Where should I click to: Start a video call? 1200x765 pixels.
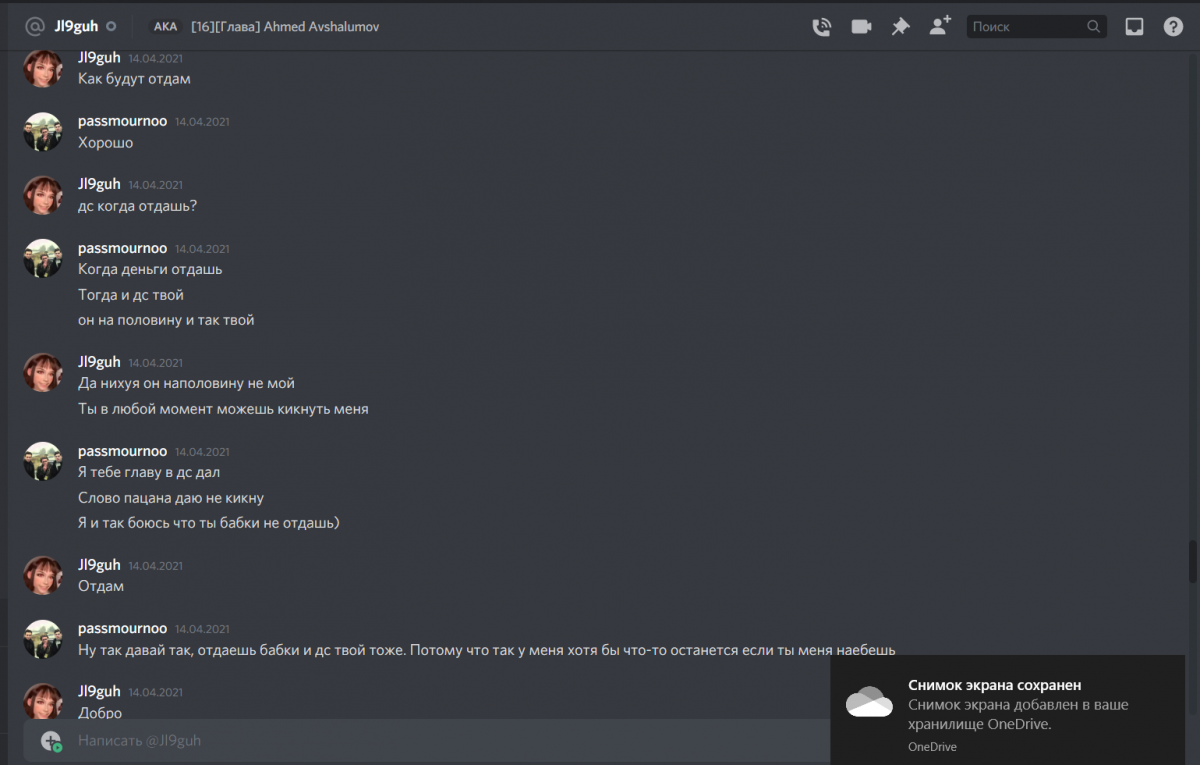coord(861,27)
